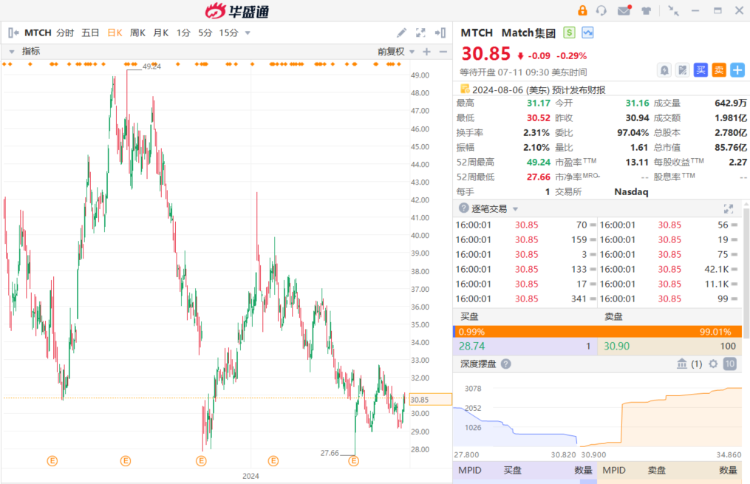Click the lock icon in title bar
Image resolution: width=750 pixels, height=484 pixels.
coord(582,10)
